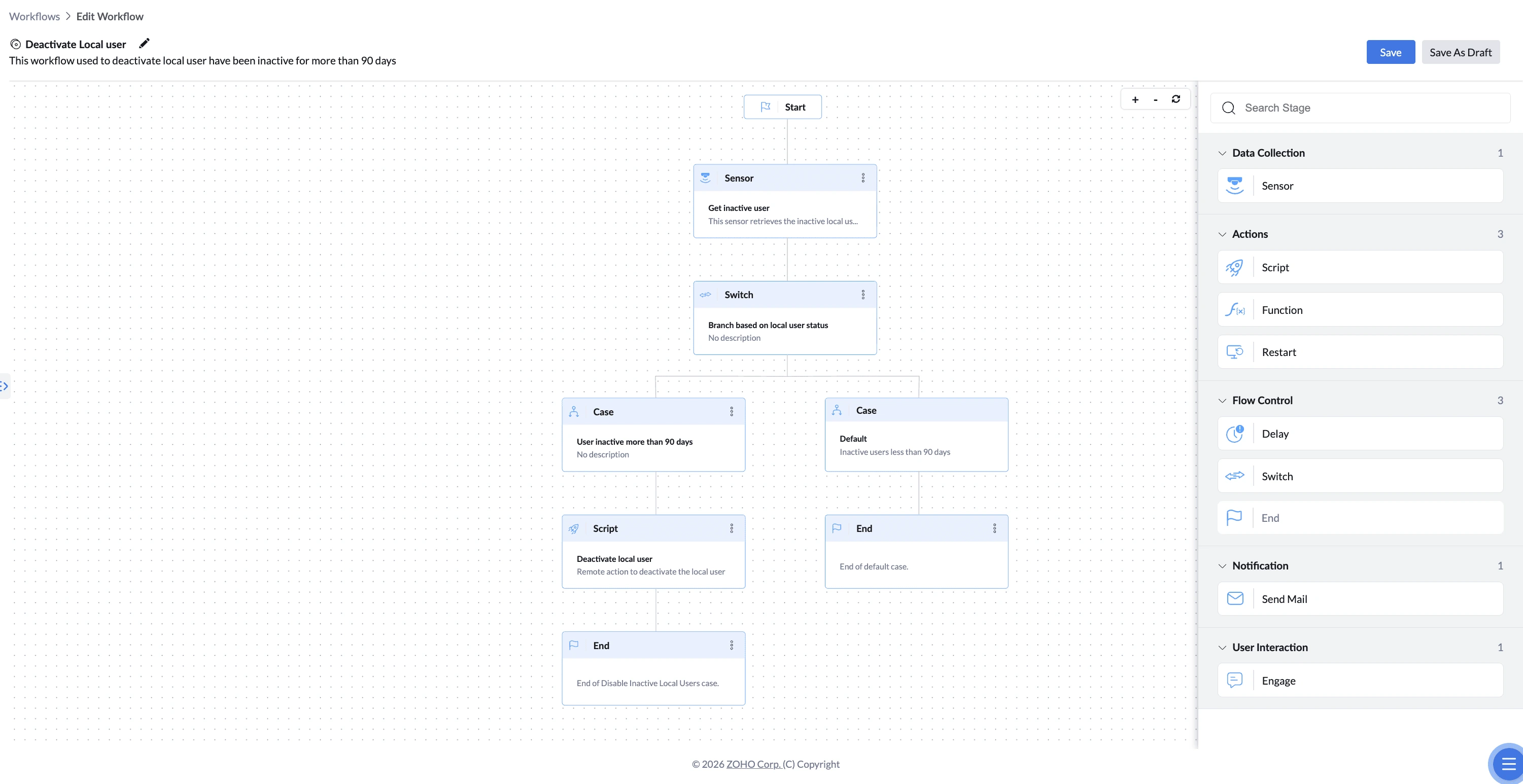Viewport: 1523px width, 784px height.
Task: Collapse the Actions section
Action: [1222, 235]
